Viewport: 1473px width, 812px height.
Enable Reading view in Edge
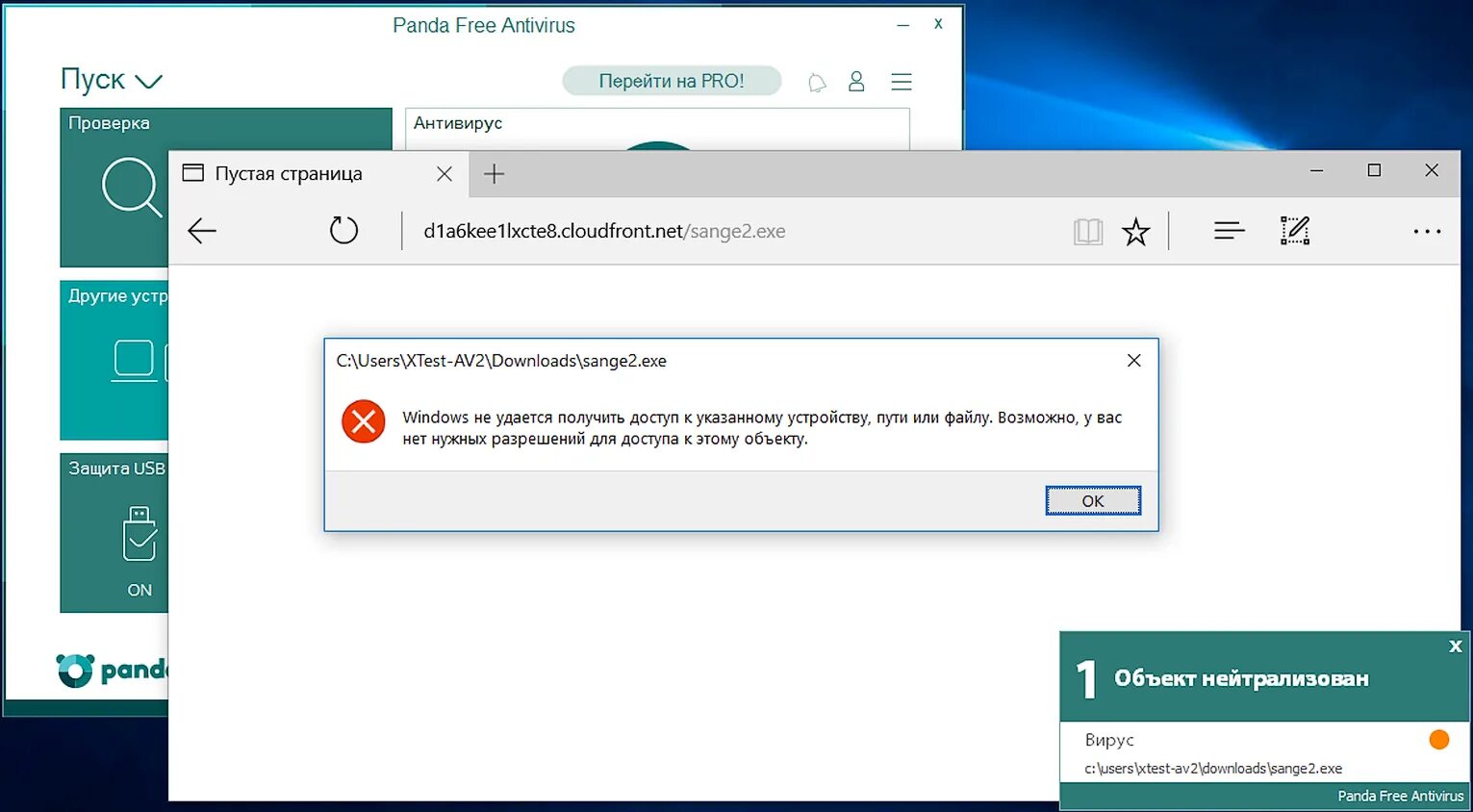pos(1088,230)
